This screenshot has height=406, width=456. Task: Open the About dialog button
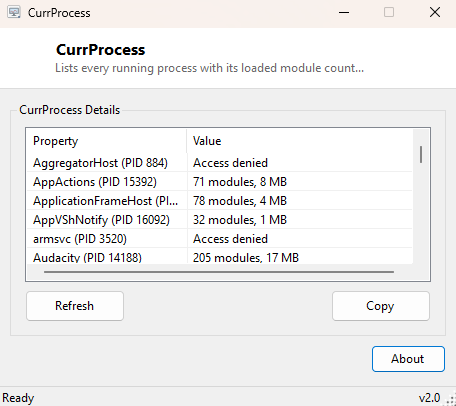point(408,359)
